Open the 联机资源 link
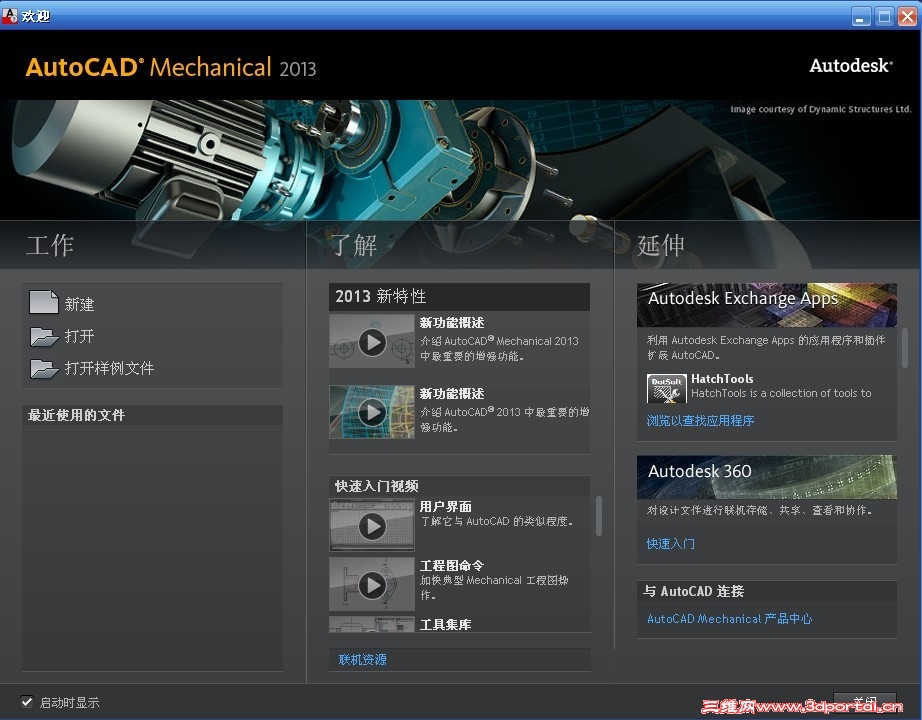This screenshot has width=922, height=720. click(362, 659)
